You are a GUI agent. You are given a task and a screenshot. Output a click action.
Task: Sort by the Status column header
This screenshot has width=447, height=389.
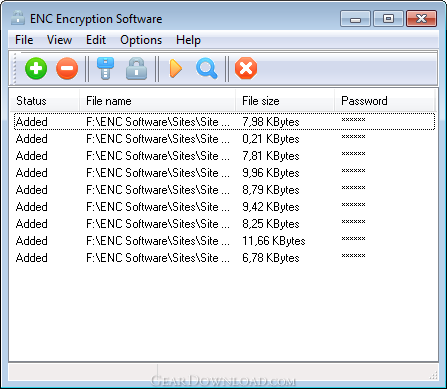tap(44, 101)
